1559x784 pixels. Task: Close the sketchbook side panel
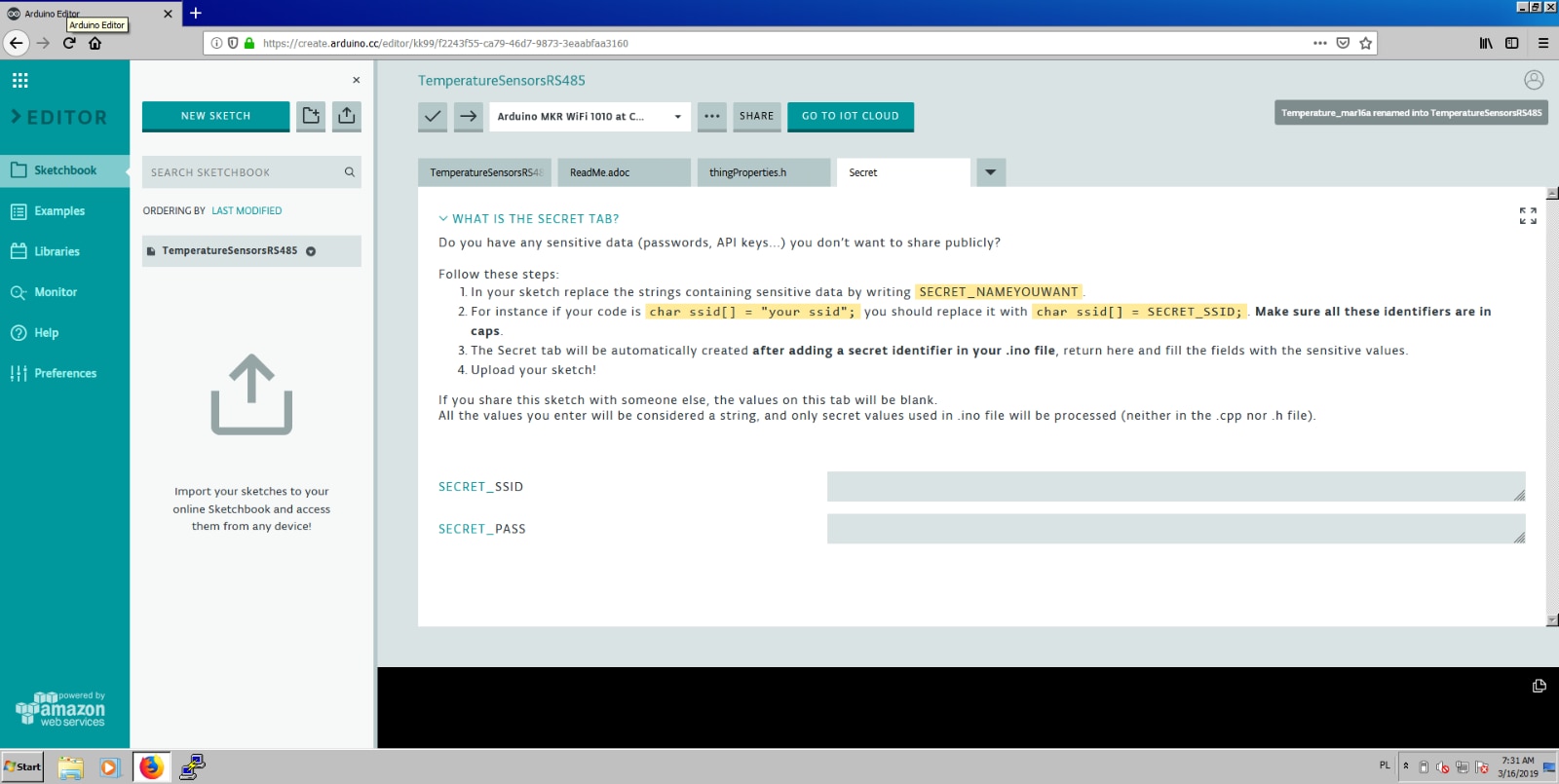357,80
